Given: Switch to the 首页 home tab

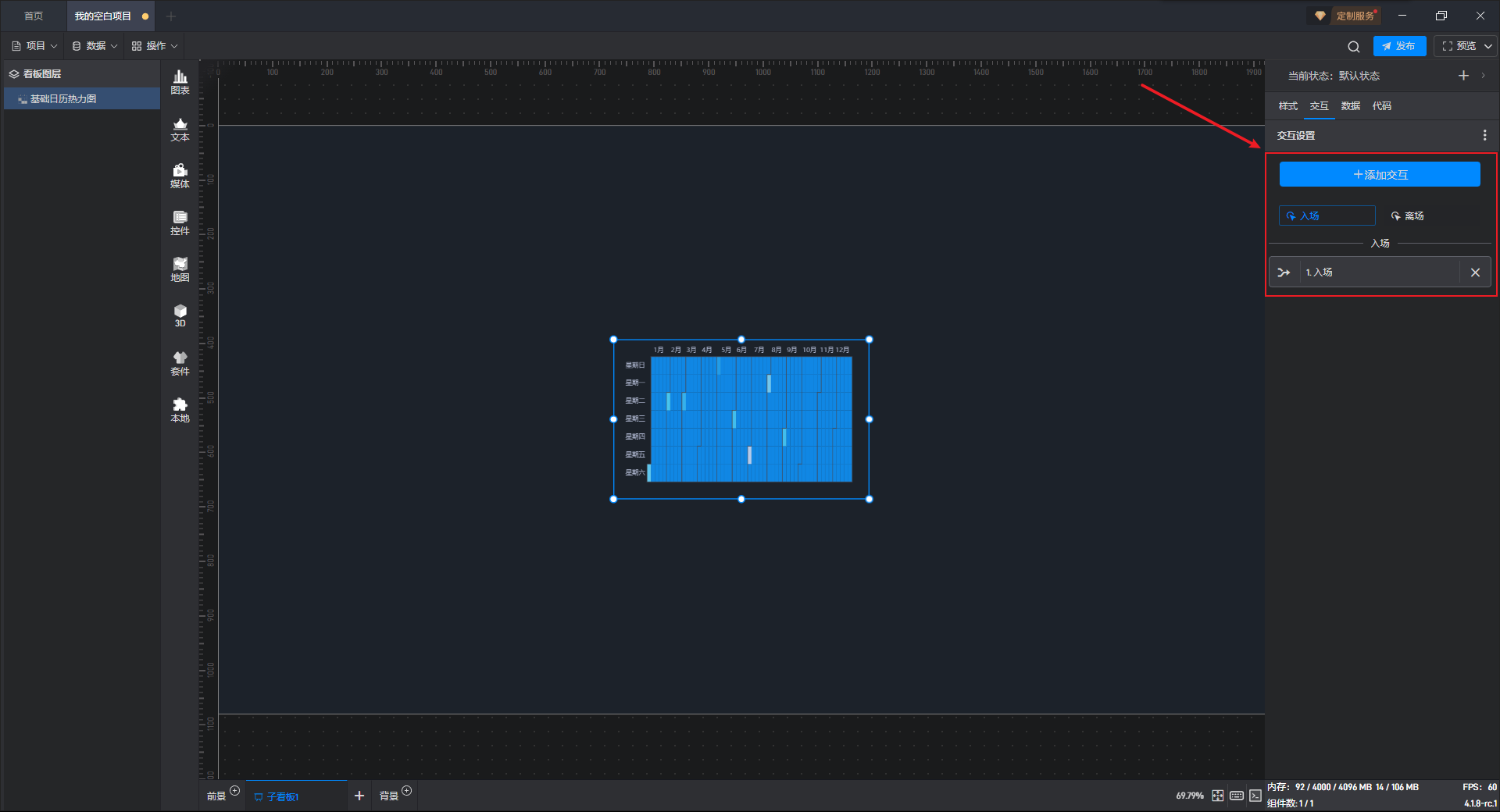Looking at the screenshot, I should (x=34, y=16).
